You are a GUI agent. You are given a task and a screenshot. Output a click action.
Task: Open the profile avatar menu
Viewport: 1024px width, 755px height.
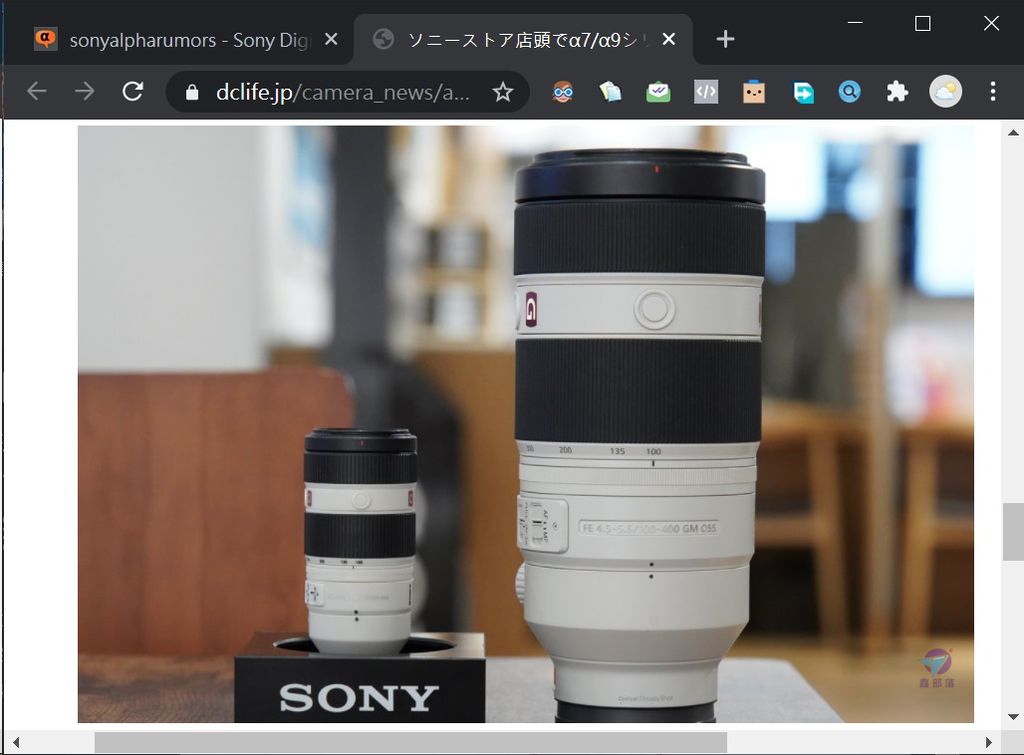tap(945, 91)
